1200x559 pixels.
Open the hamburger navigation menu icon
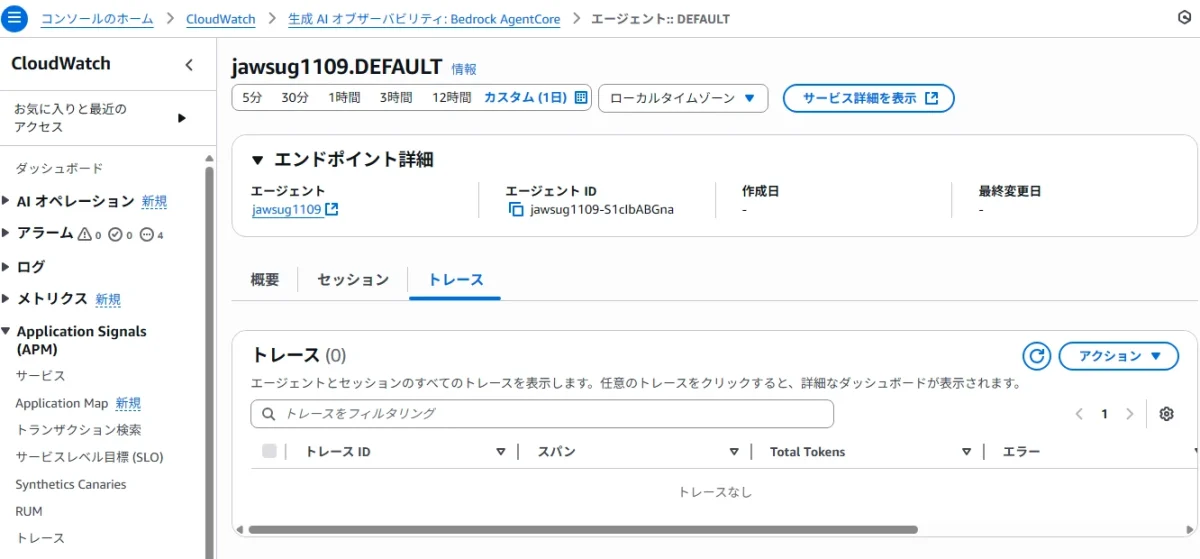coord(15,18)
